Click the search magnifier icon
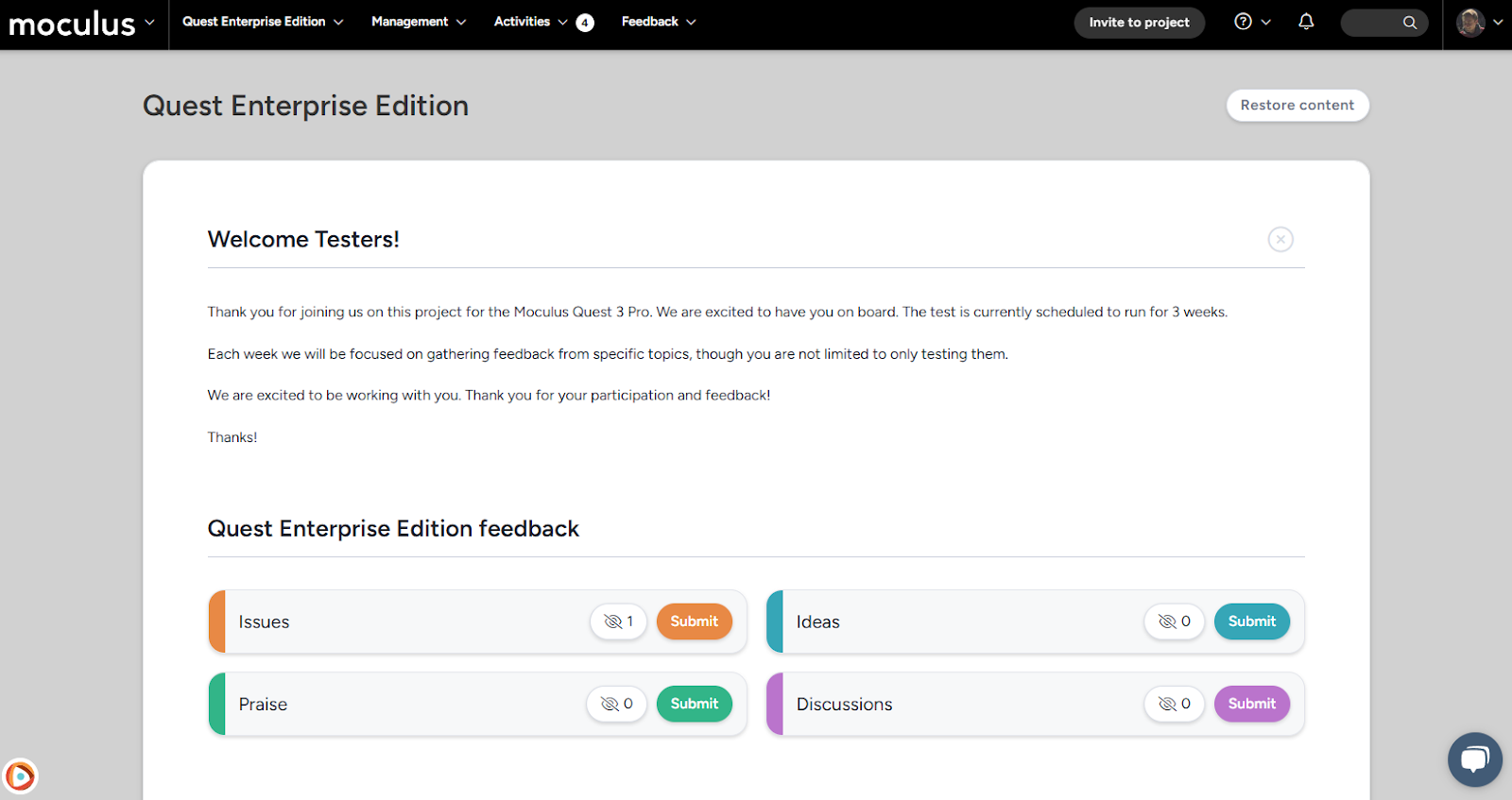 coord(1409,23)
